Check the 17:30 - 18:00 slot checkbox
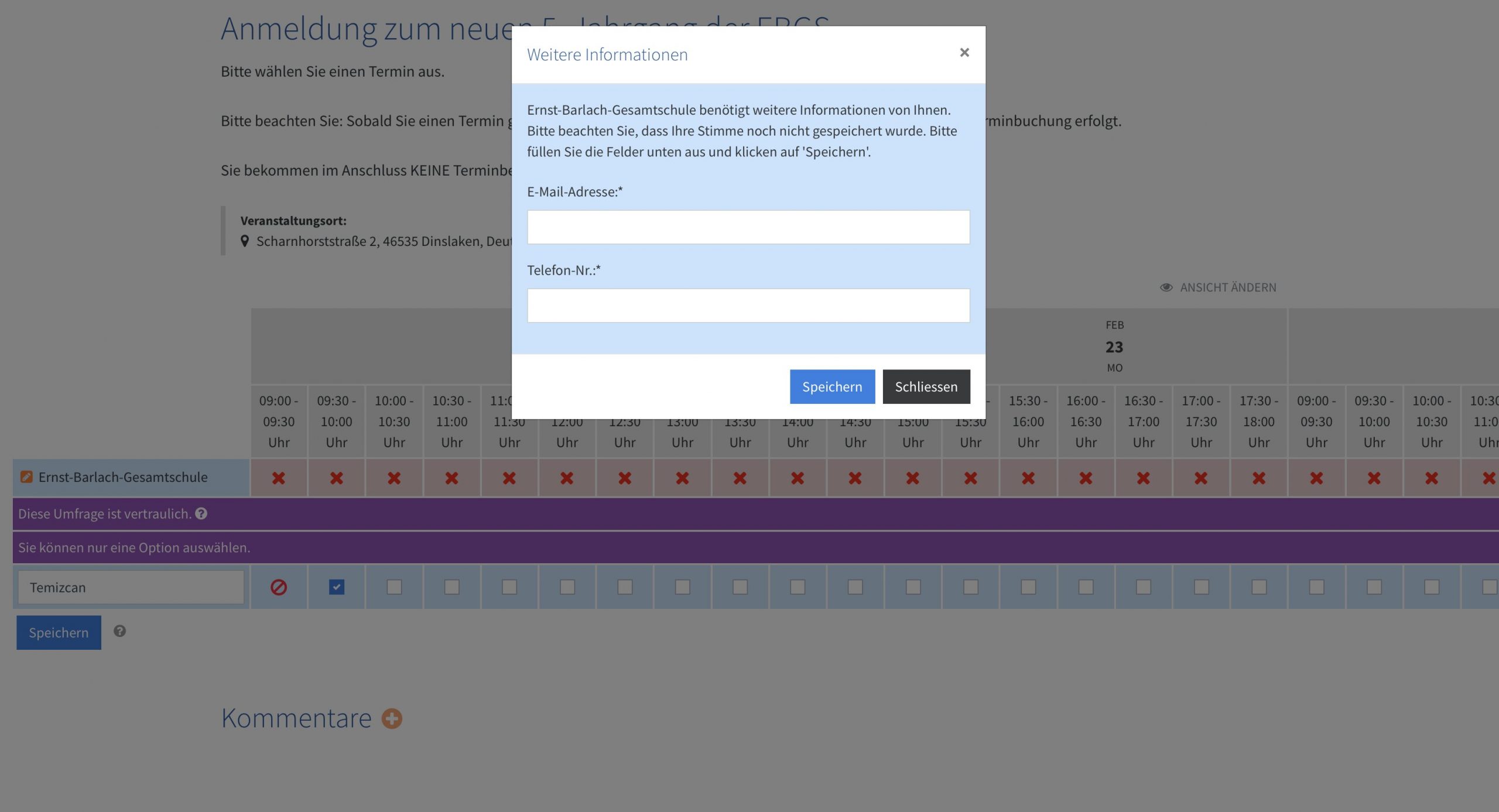This screenshot has height=812, width=1499. (1258, 587)
